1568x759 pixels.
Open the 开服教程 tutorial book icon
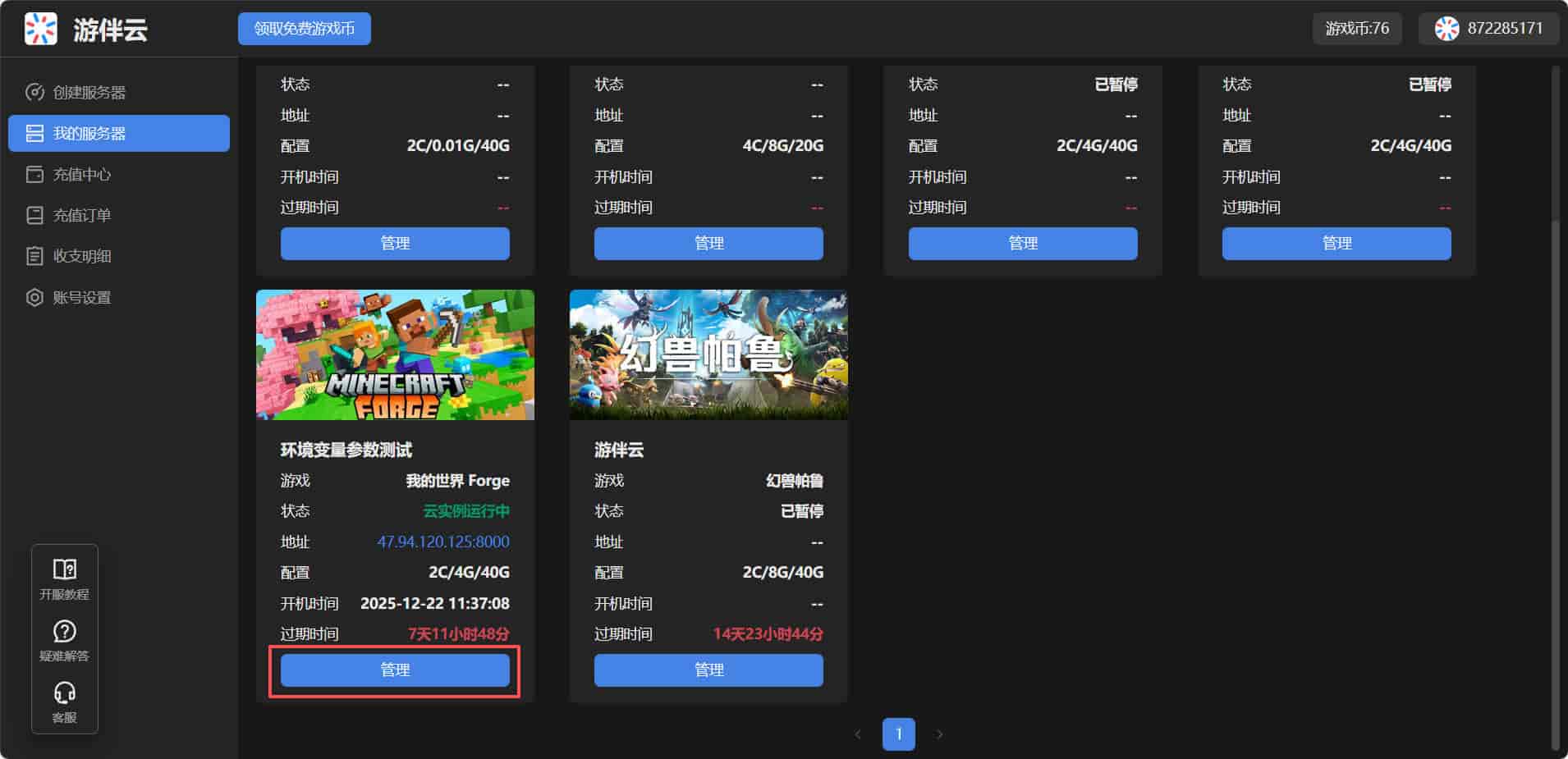64,569
